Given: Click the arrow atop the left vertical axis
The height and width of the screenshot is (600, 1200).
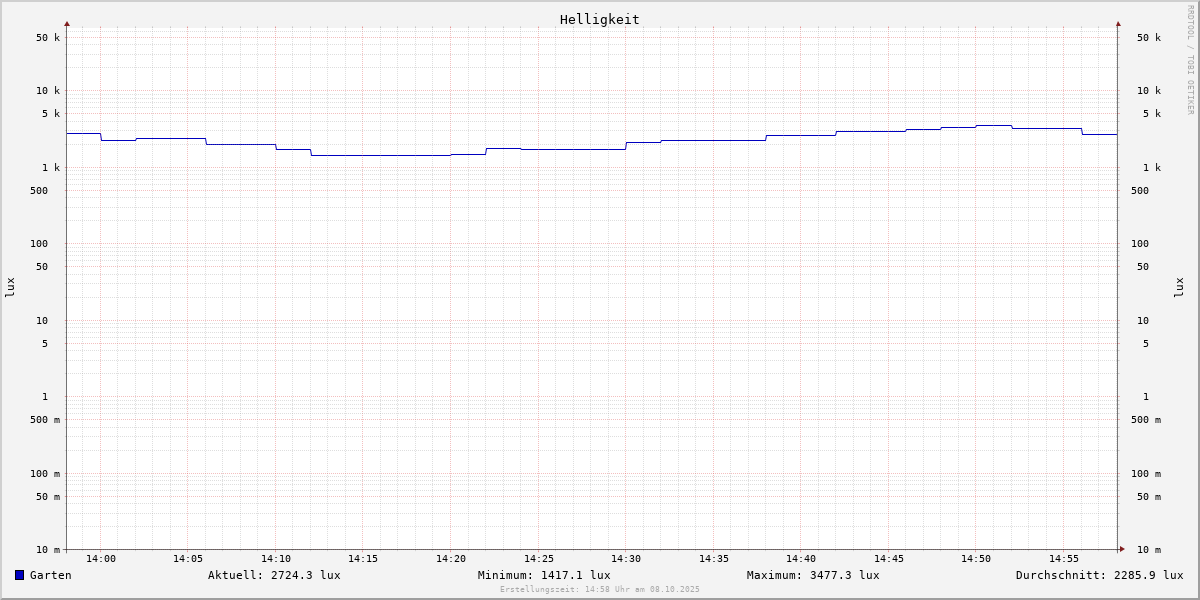Looking at the screenshot, I should (67, 23).
